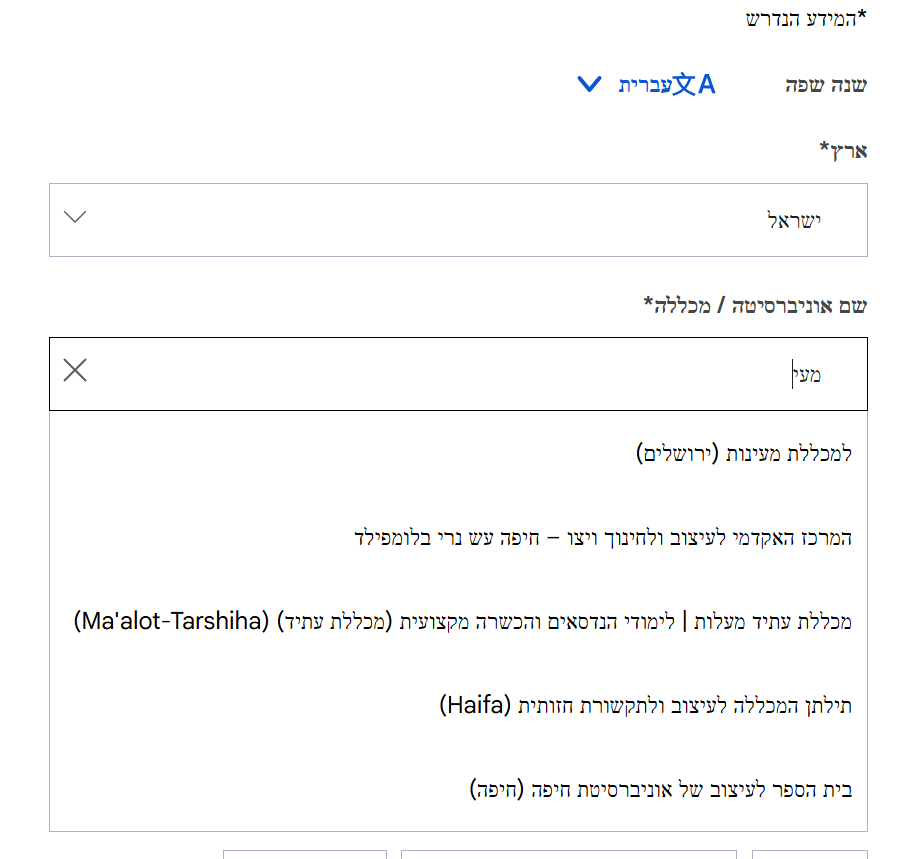905x859 pixels.
Task: Open the עברית language selector
Action: [645, 84]
